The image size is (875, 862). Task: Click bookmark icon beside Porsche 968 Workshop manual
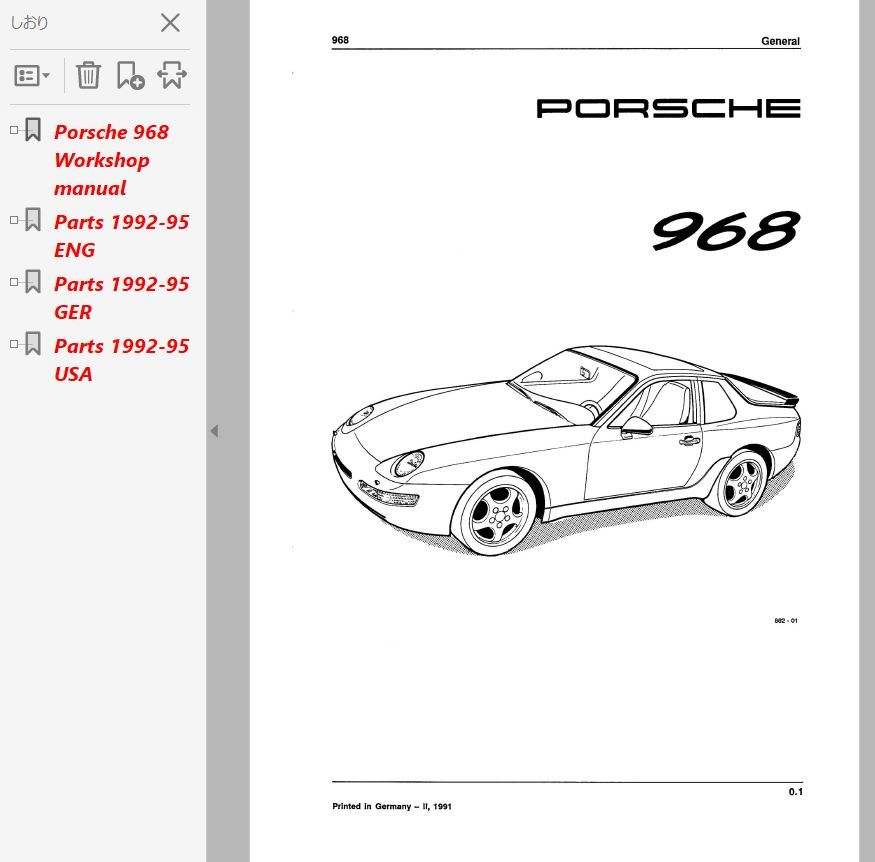[x=33, y=129]
